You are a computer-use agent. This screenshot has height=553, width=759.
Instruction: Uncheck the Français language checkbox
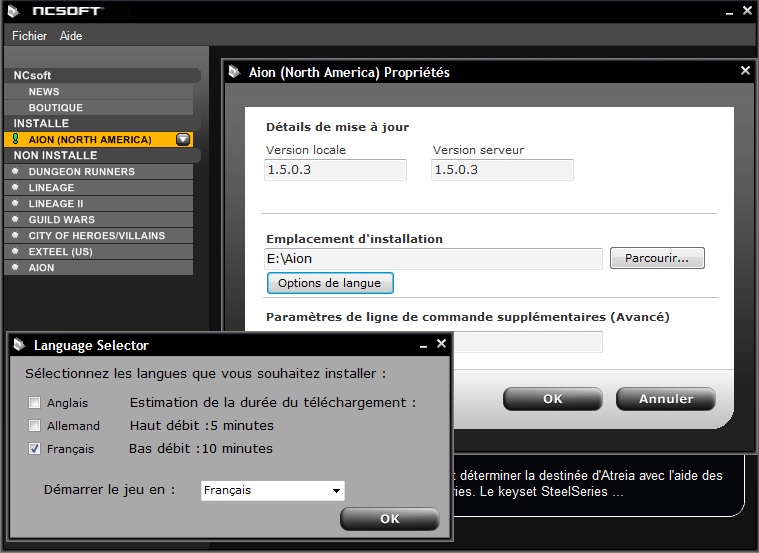[x=35, y=449]
